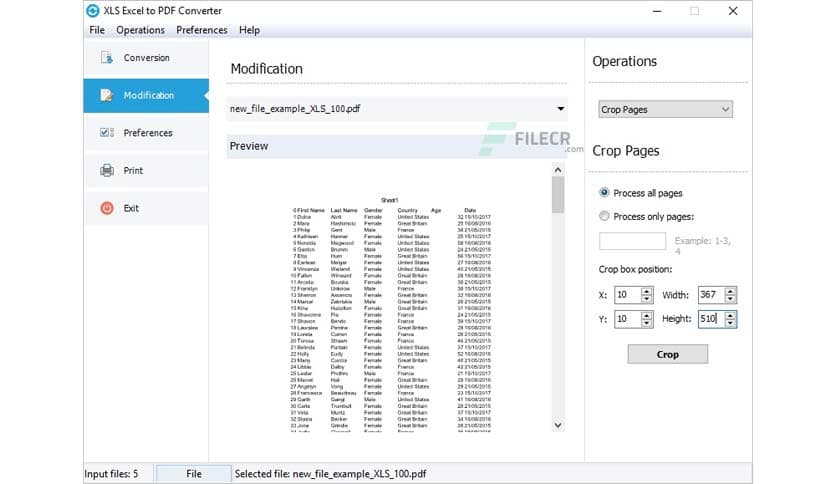Click the 'Input files: 5' status text
Image resolution: width=836 pixels, height=484 pixels.
tap(111, 474)
